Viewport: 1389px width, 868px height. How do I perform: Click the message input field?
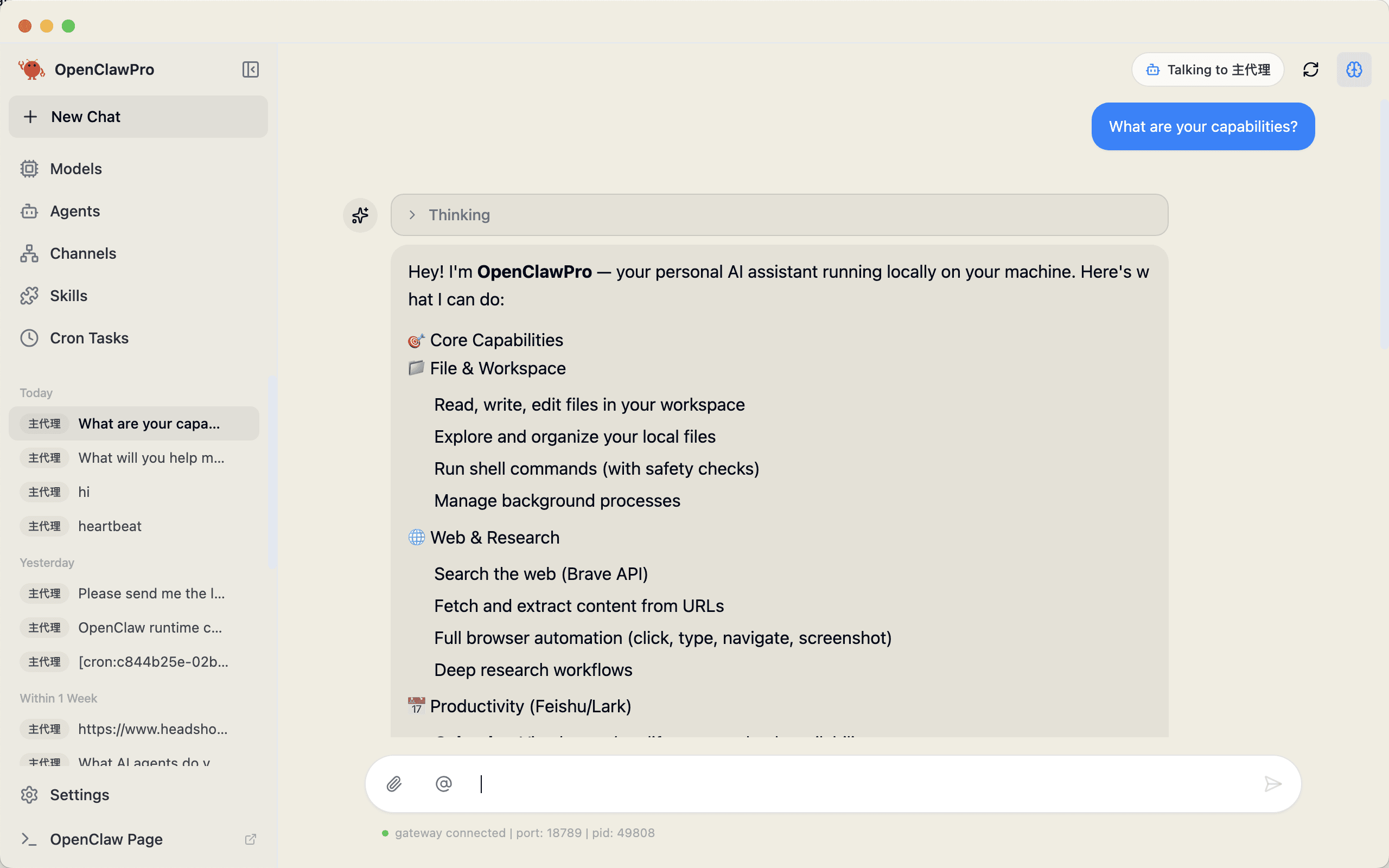point(804,783)
